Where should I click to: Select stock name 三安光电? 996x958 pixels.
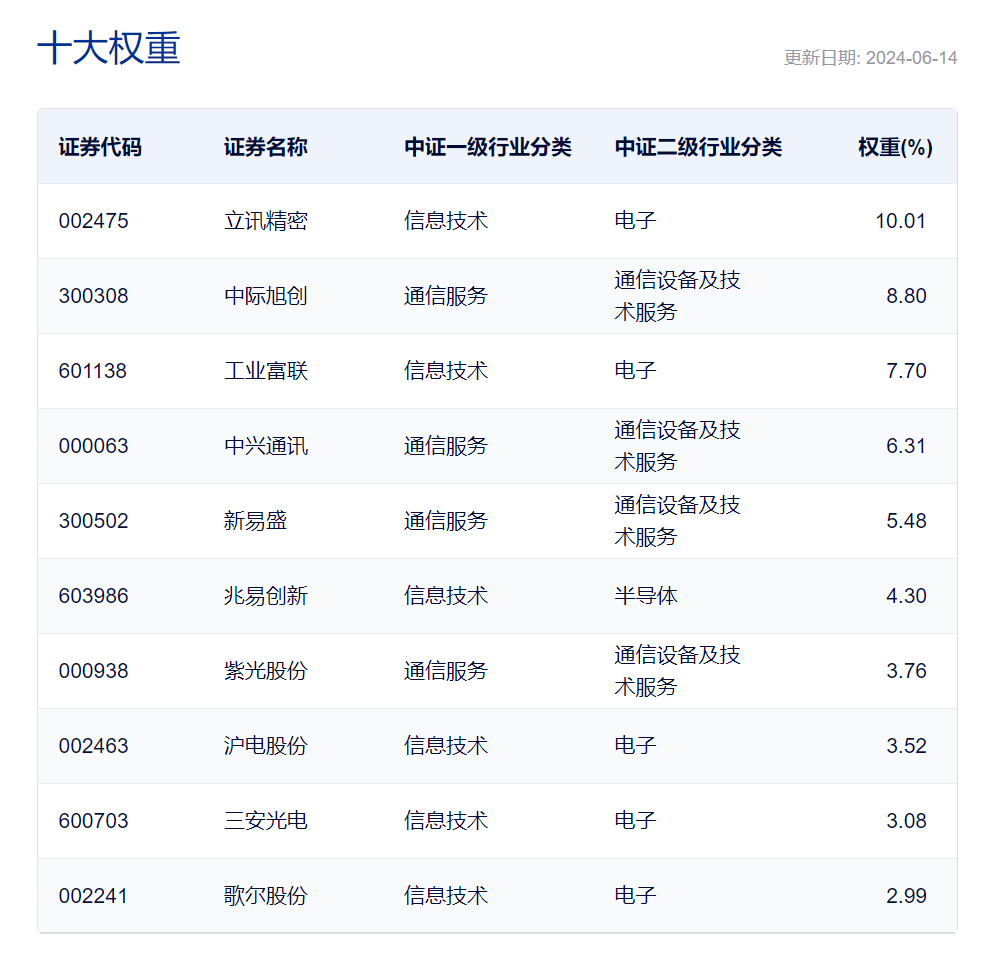pos(266,821)
